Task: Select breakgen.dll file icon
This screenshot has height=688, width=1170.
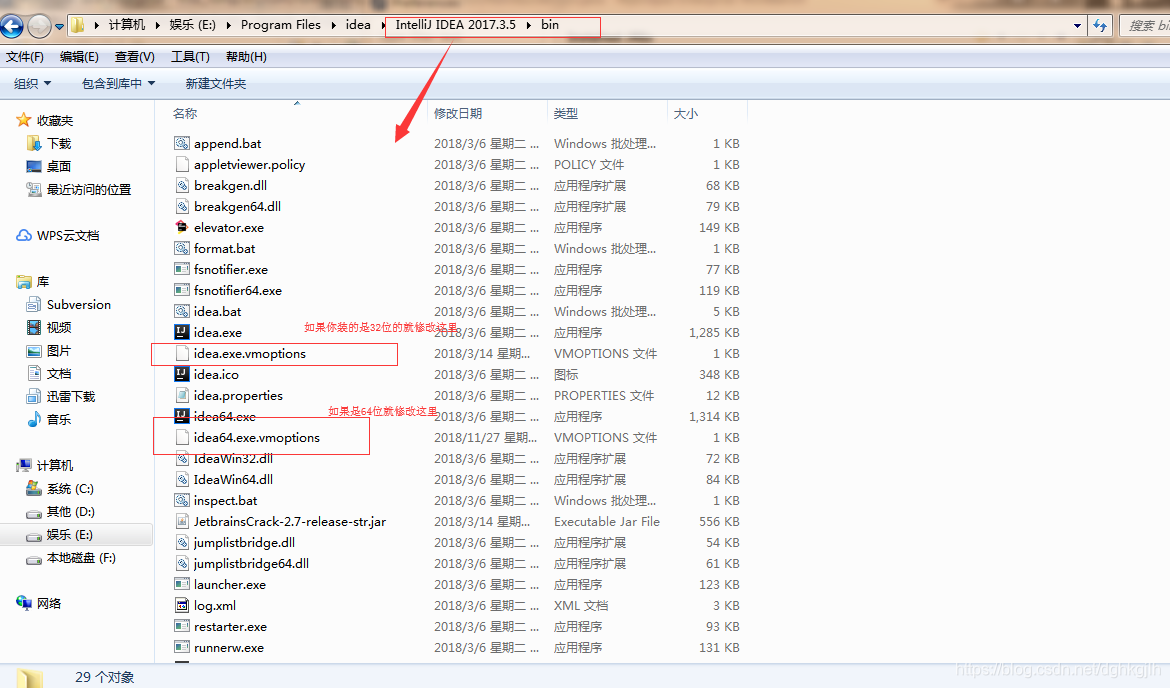Action: 182,185
